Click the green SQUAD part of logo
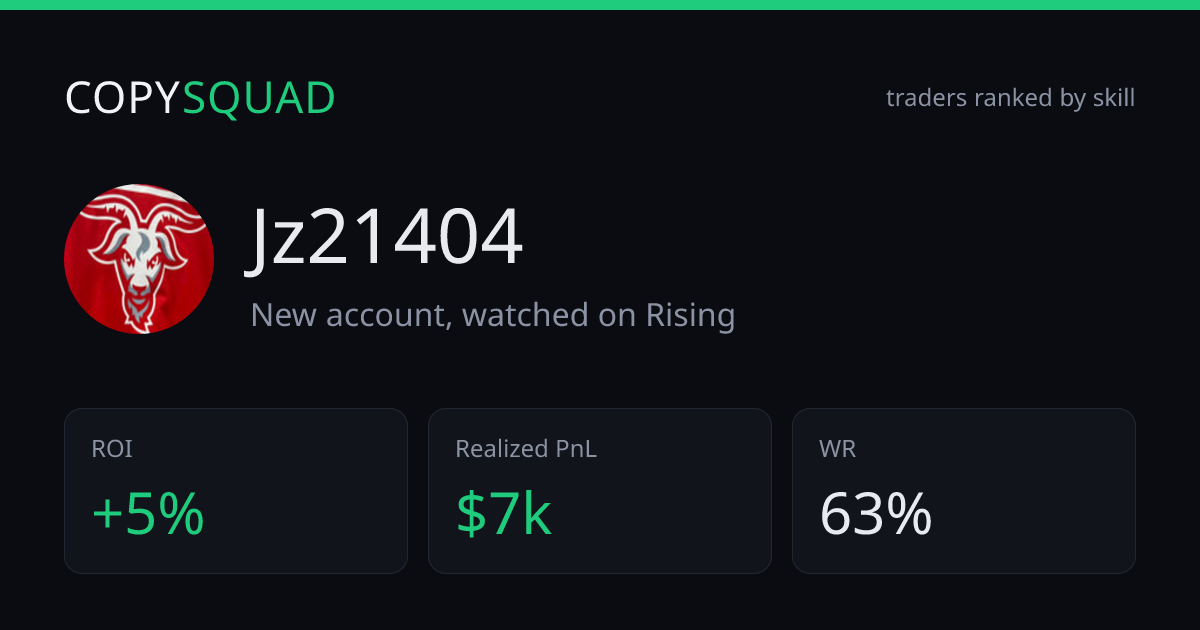 click(259, 98)
